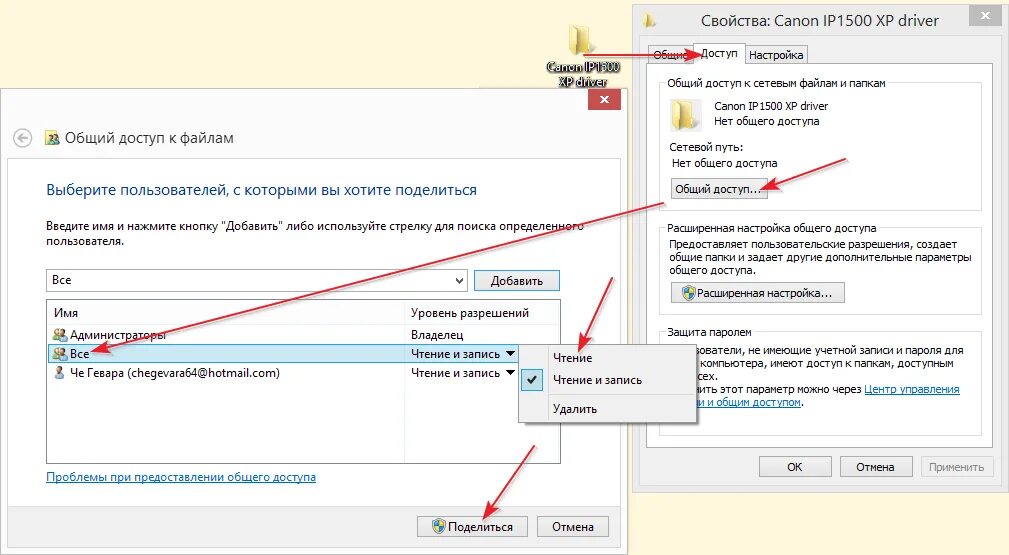Click 'Выберите пользователей' heading text
Viewport: 1009px width, 555px height.
click(261, 190)
